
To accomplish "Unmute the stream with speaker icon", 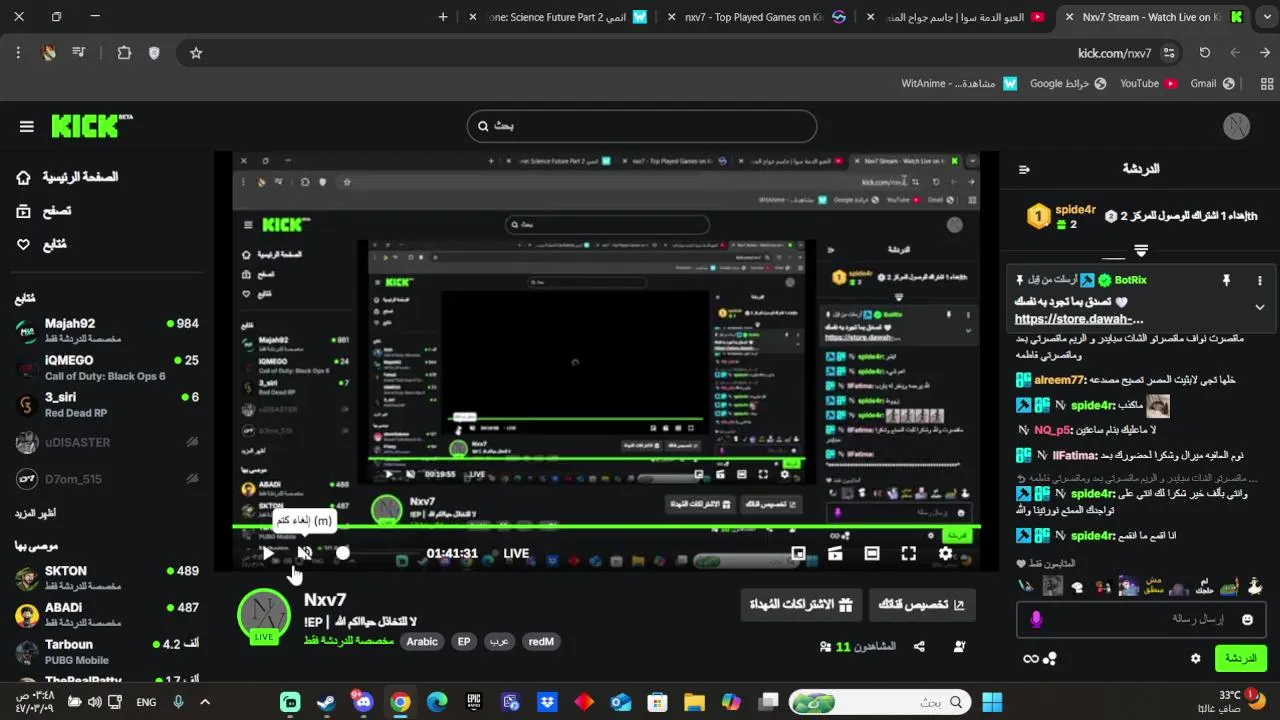I will point(305,553).
